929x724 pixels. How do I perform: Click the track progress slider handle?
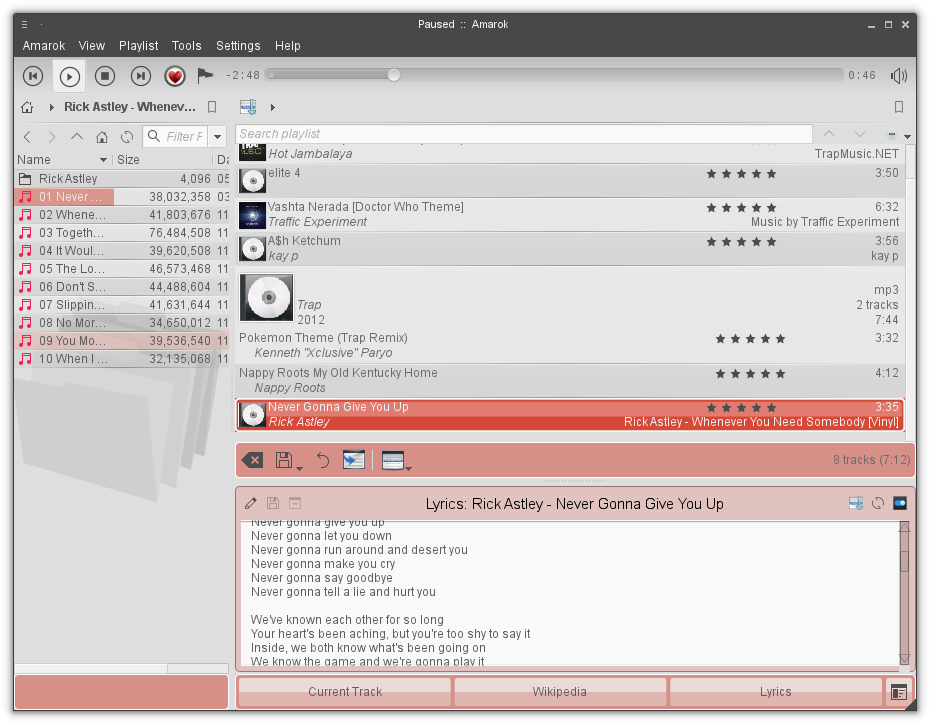(x=394, y=75)
